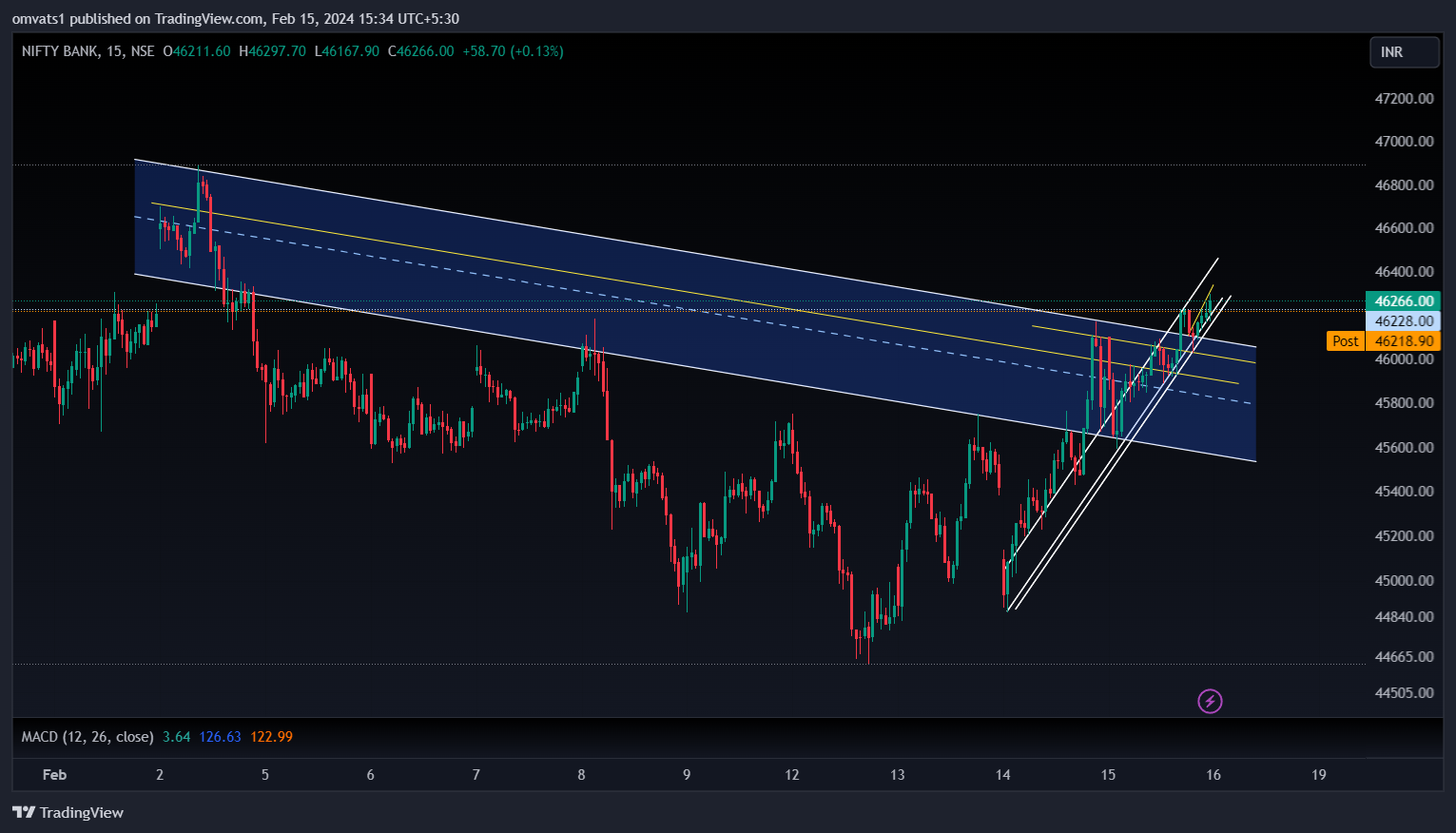Click the +58.70 (+0.13%) change value

514,51
